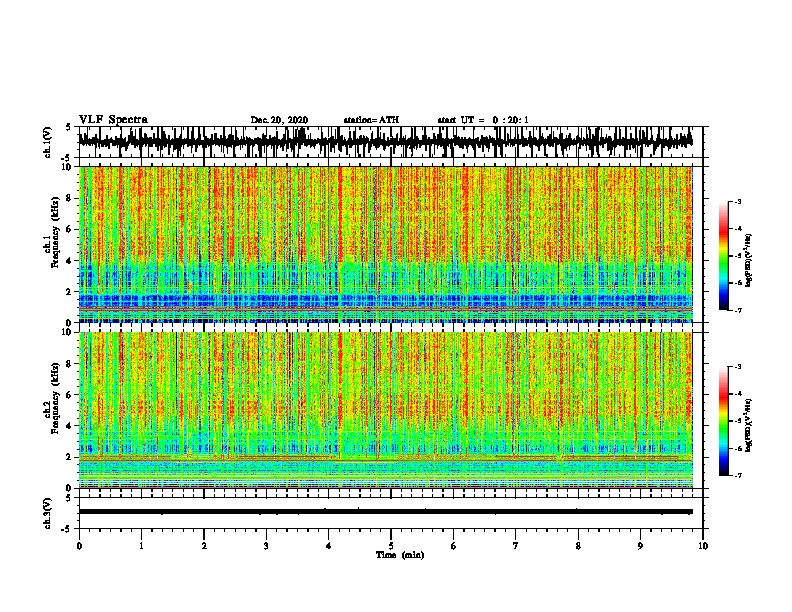The image size is (792, 612).
Task: Select the "start UT = 0 : 20: 1" text
Action: [483, 120]
